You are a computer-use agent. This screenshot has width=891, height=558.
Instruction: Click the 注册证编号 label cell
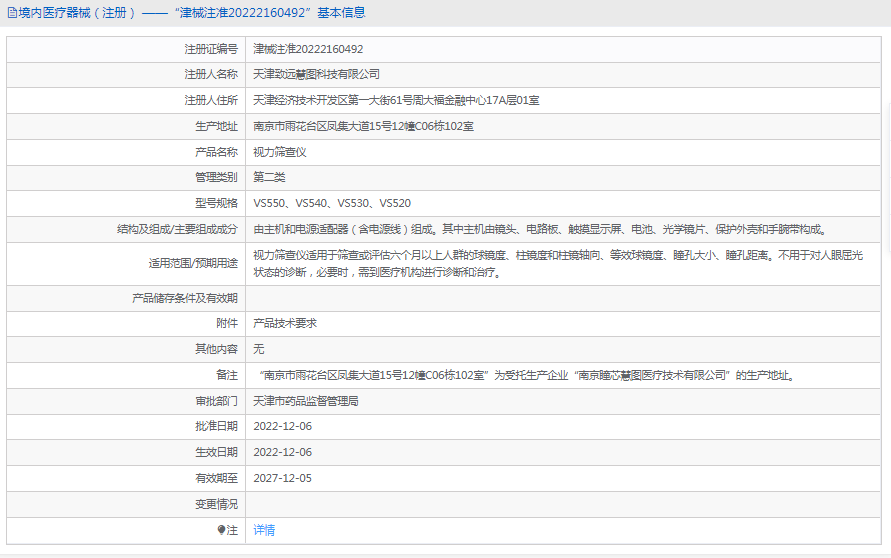click(x=126, y=49)
